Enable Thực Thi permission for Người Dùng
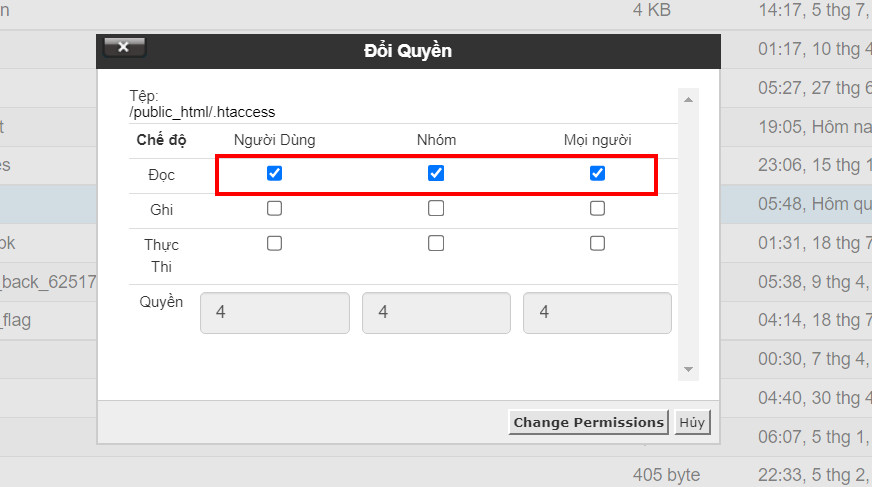Image resolution: width=872 pixels, height=487 pixels. (275, 243)
